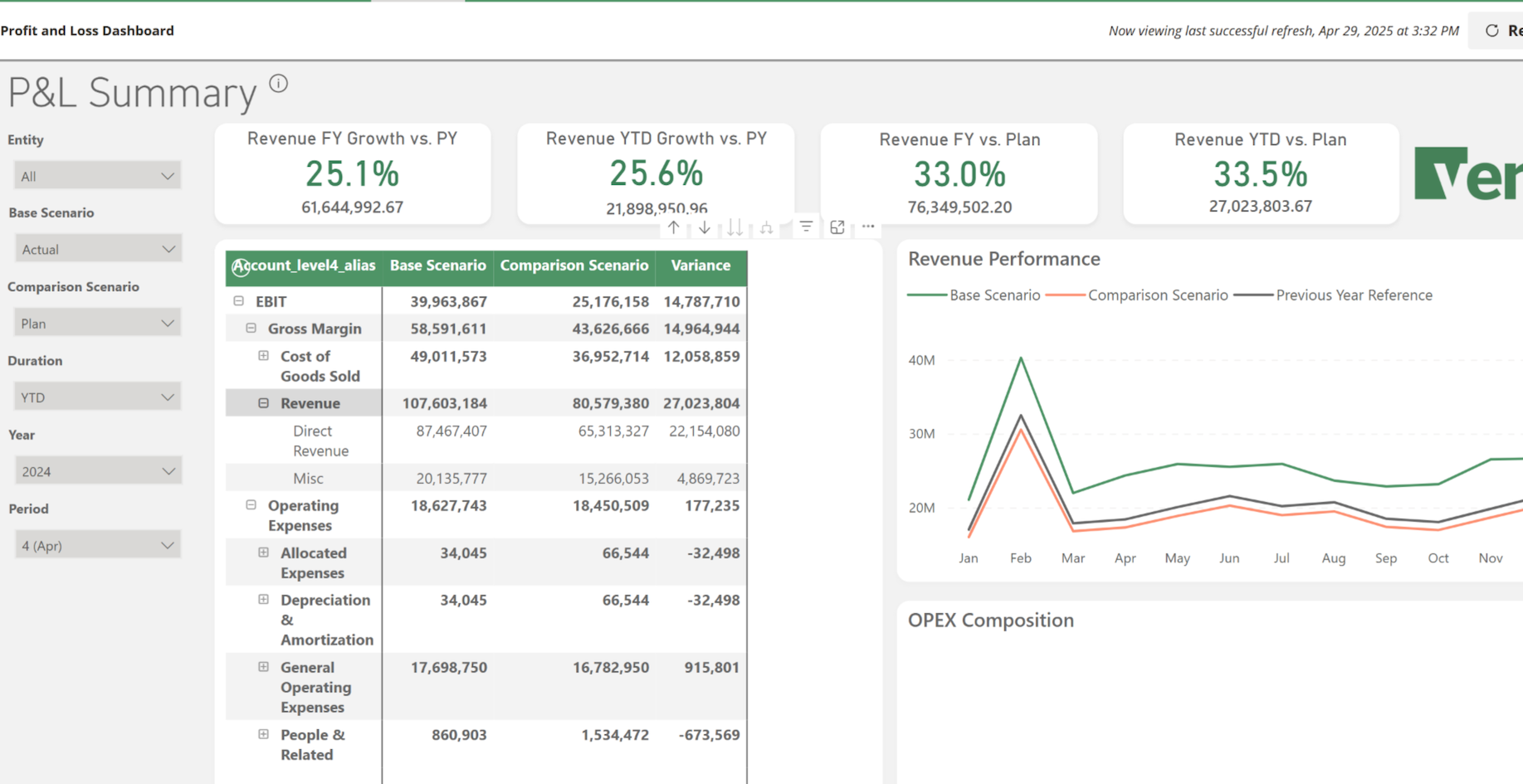The height and width of the screenshot is (784, 1523).
Task: Toggle the Comparison Scenario legend item
Action: coord(1157,295)
